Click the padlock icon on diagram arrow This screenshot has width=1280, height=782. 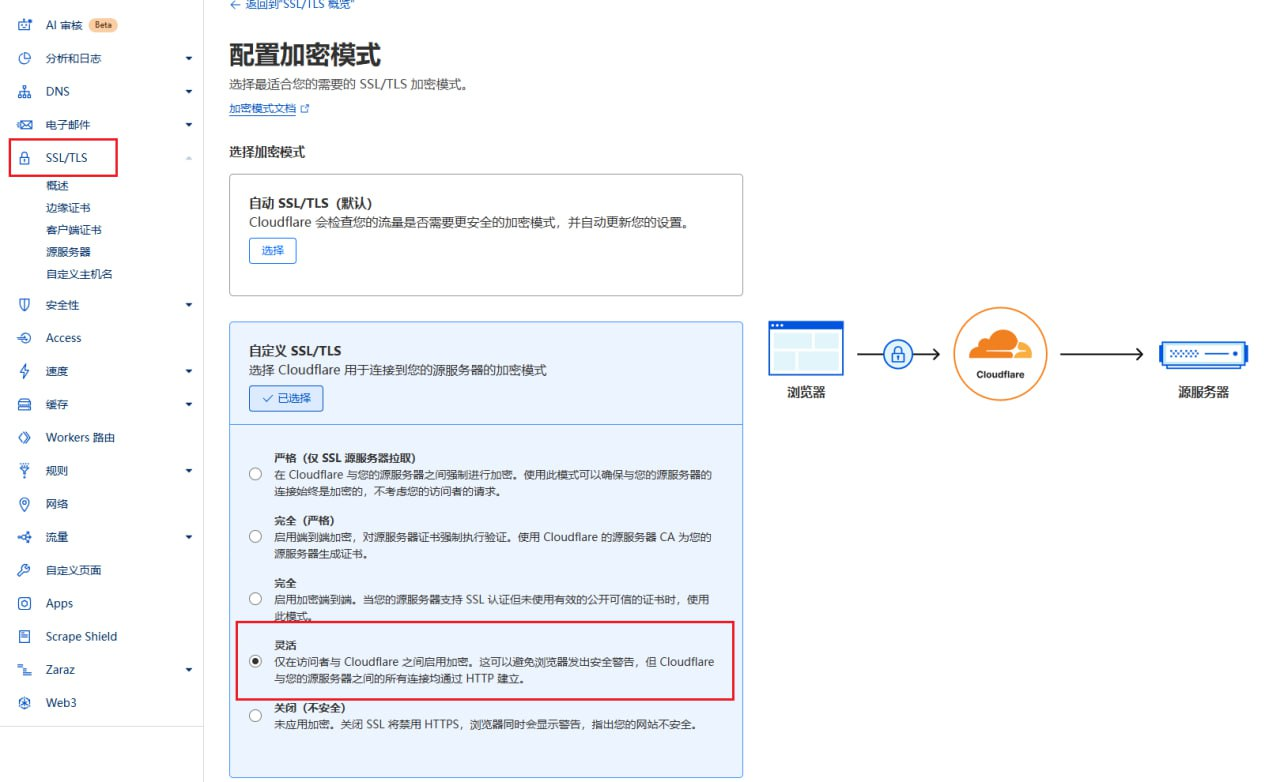click(898, 354)
